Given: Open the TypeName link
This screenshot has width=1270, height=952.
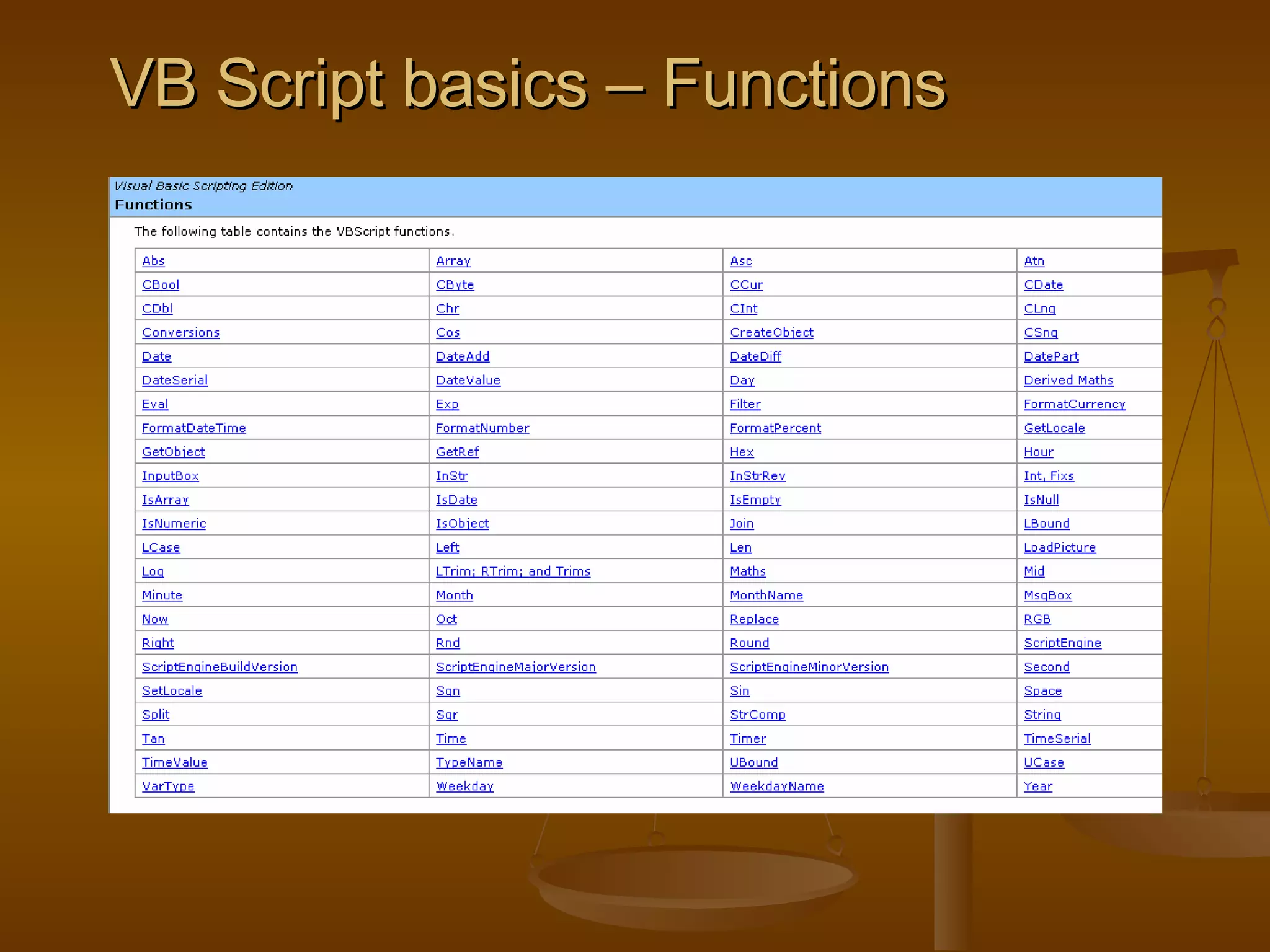Looking at the screenshot, I should point(469,762).
